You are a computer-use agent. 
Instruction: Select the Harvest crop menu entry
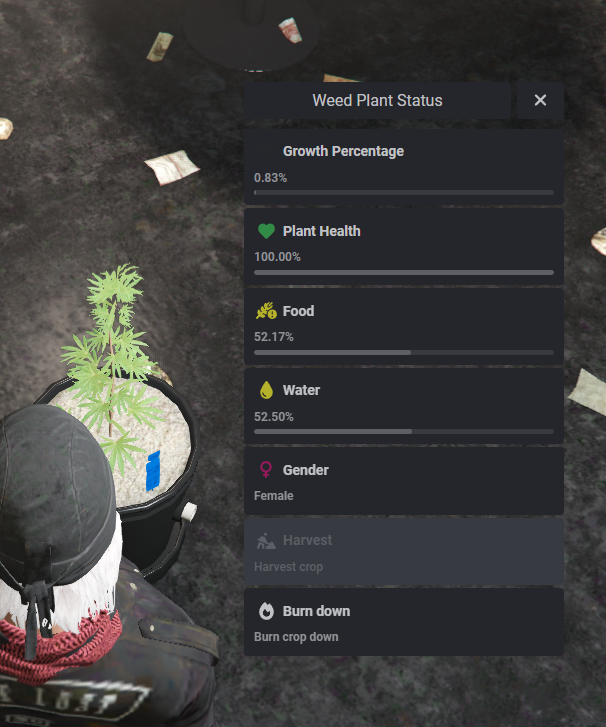click(404, 551)
